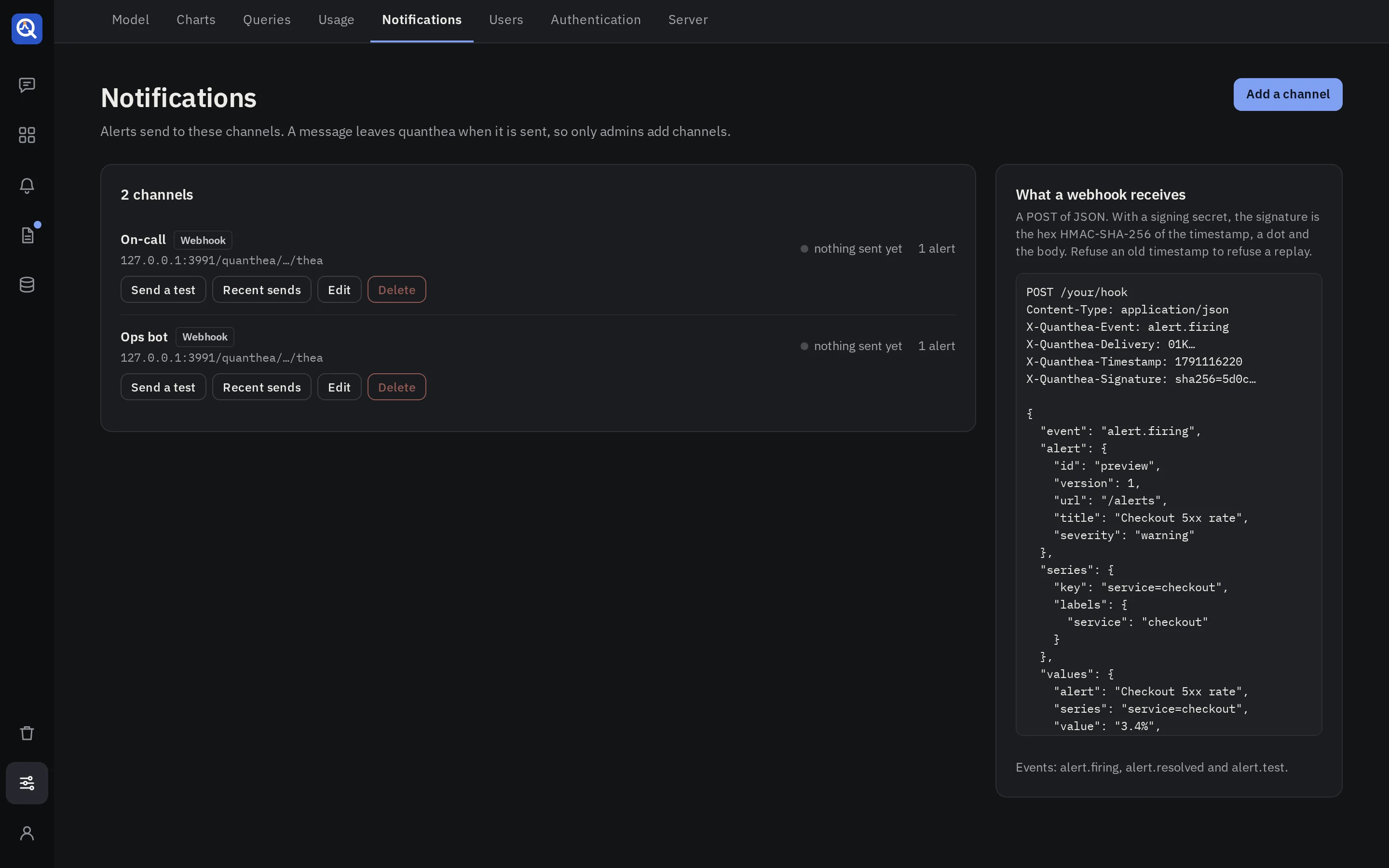Click the '2 channels' heading
Viewport: 1389px width, 868px height.
pos(157,195)
